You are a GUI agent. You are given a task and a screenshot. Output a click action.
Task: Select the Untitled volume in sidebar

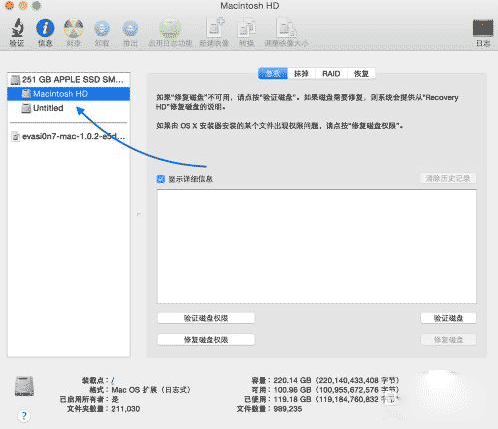[69, 108]
